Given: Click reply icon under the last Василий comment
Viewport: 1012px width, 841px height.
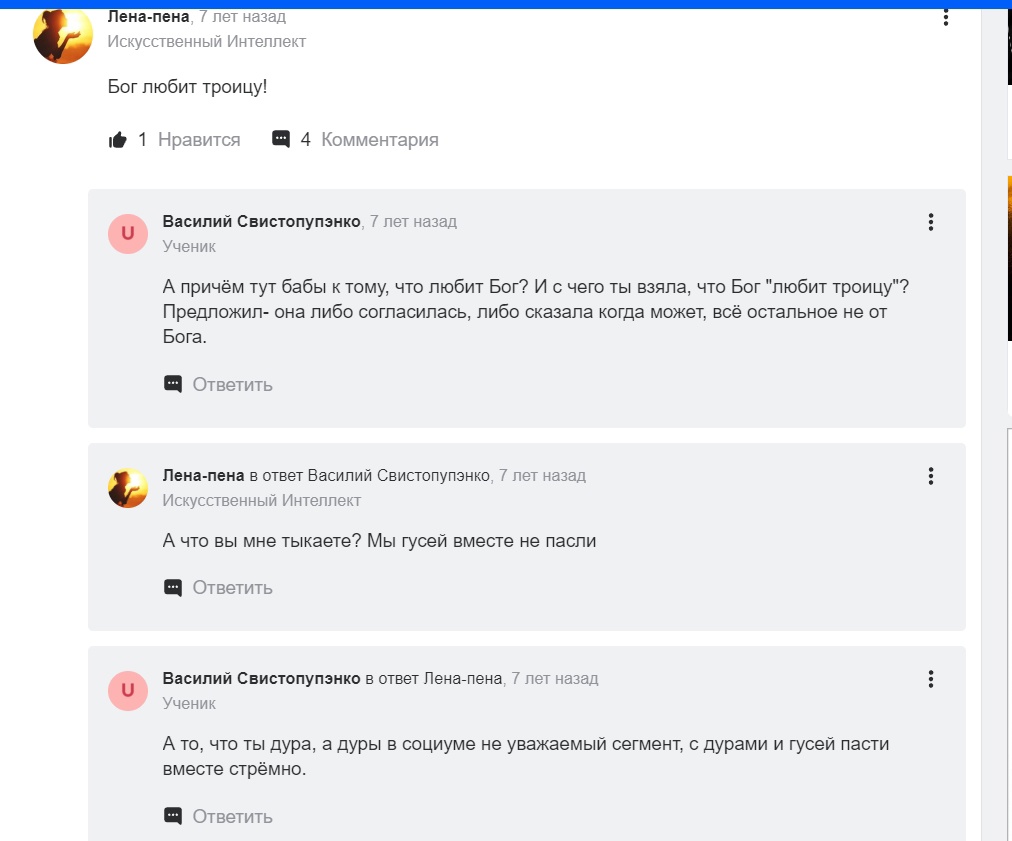Looking at the screenshot, I should click(x=173, y=816).
